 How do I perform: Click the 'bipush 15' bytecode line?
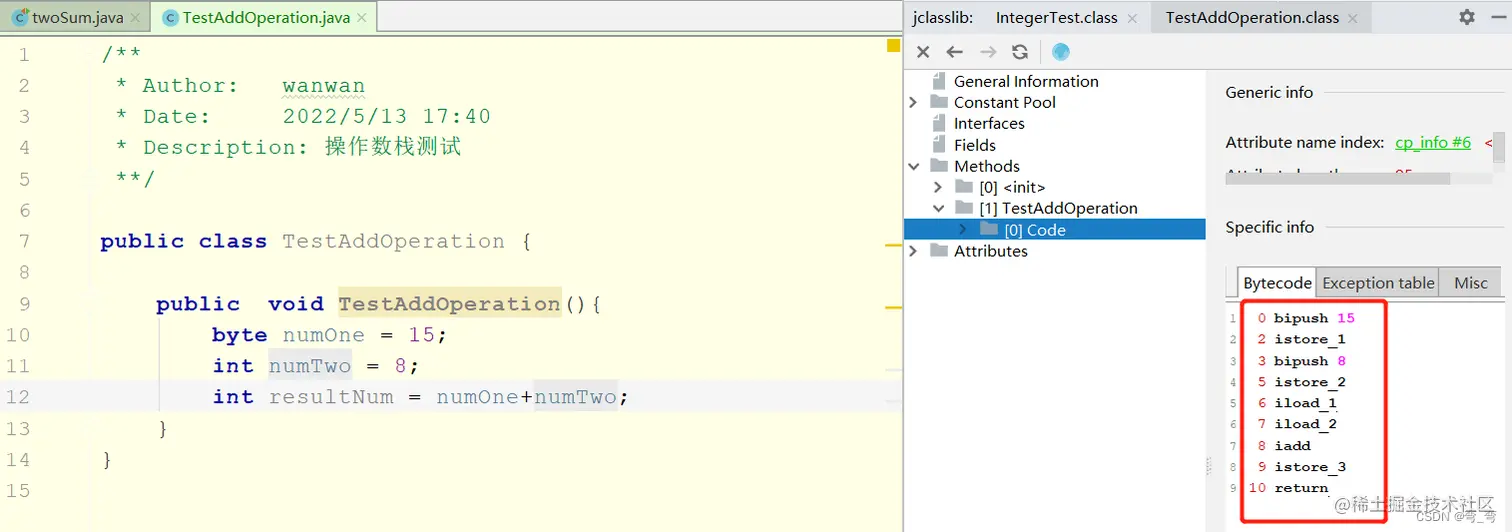click(x=1314, y=318)
